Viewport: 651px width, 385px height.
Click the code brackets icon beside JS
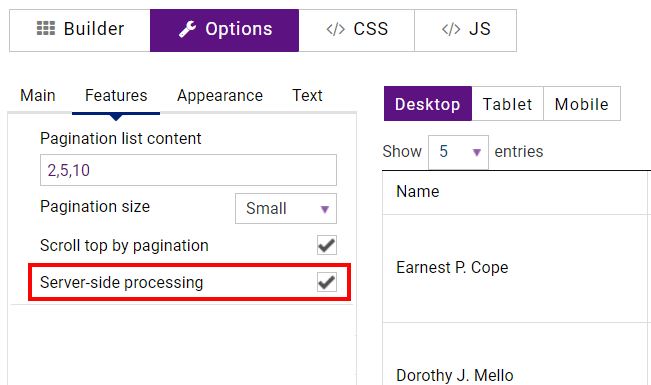coord(451,29)
